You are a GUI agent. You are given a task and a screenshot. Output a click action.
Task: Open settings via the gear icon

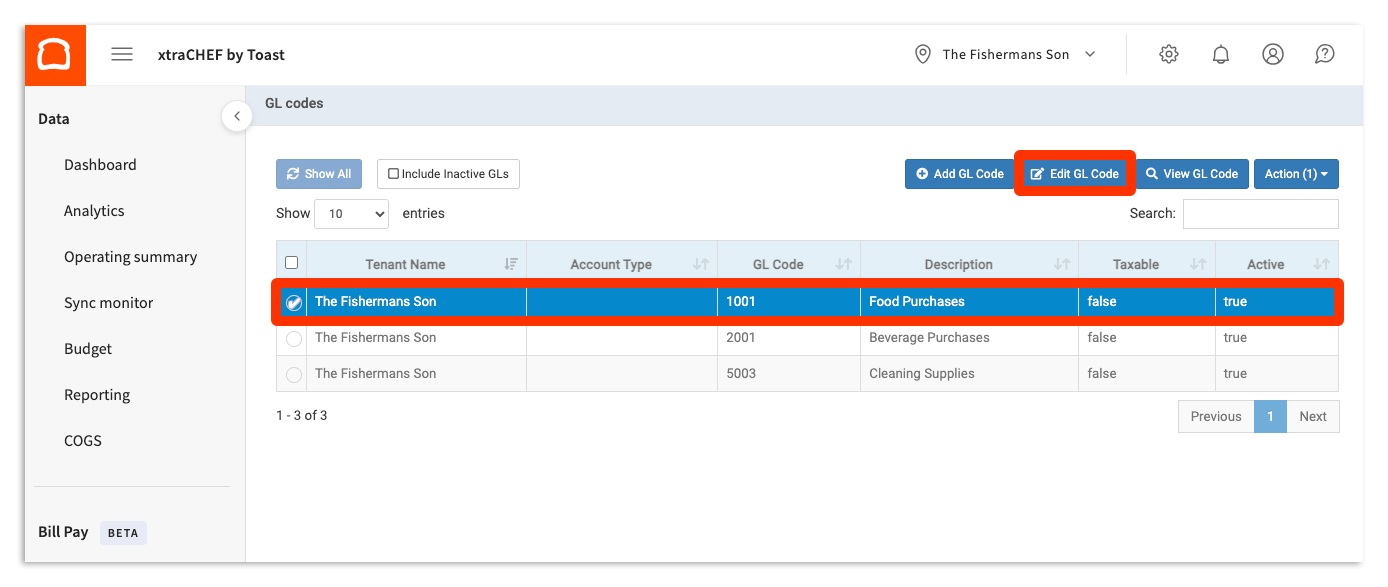click(x=1168, y=54)
